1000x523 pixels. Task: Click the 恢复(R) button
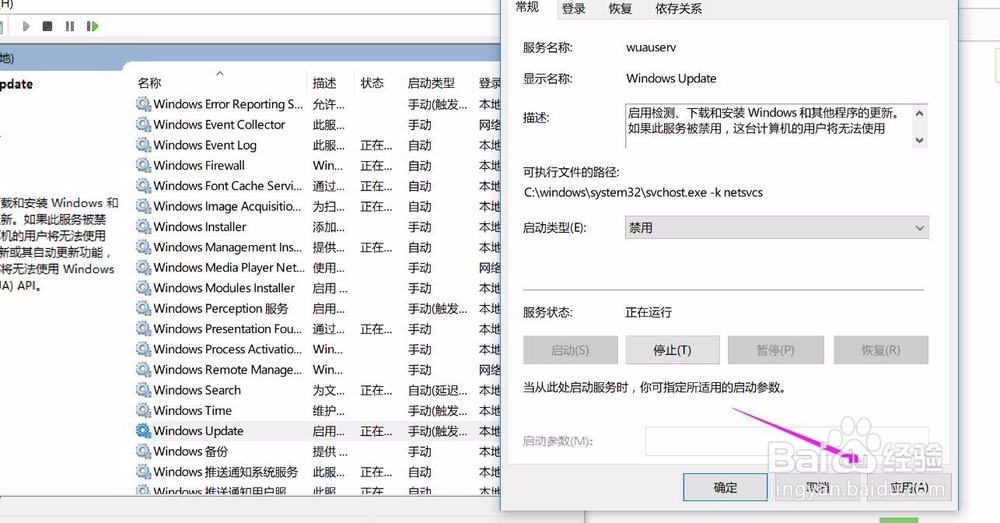(x=881, y=350)
